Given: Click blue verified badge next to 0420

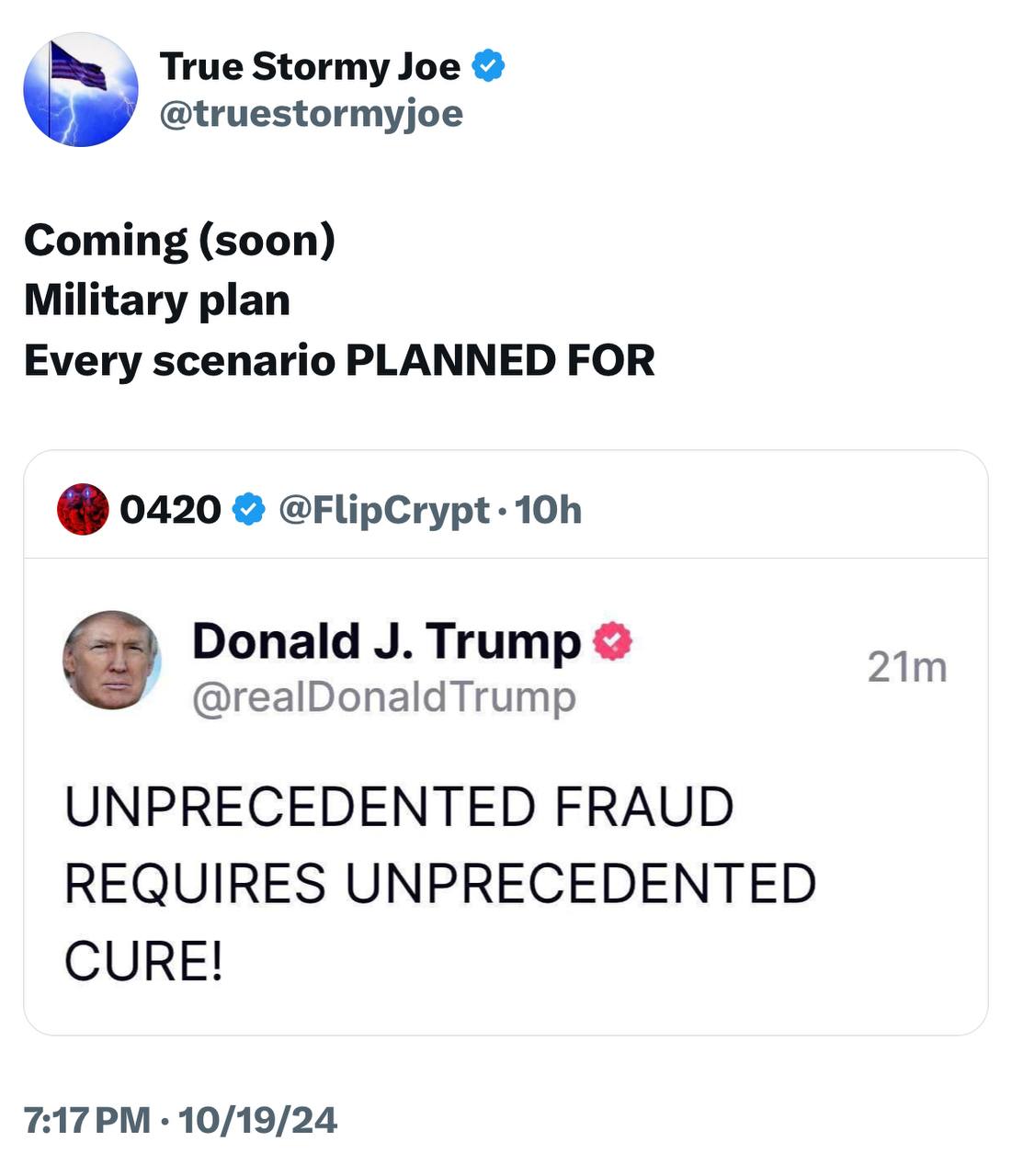Looking at the screenshot, I should coord(248,509).
